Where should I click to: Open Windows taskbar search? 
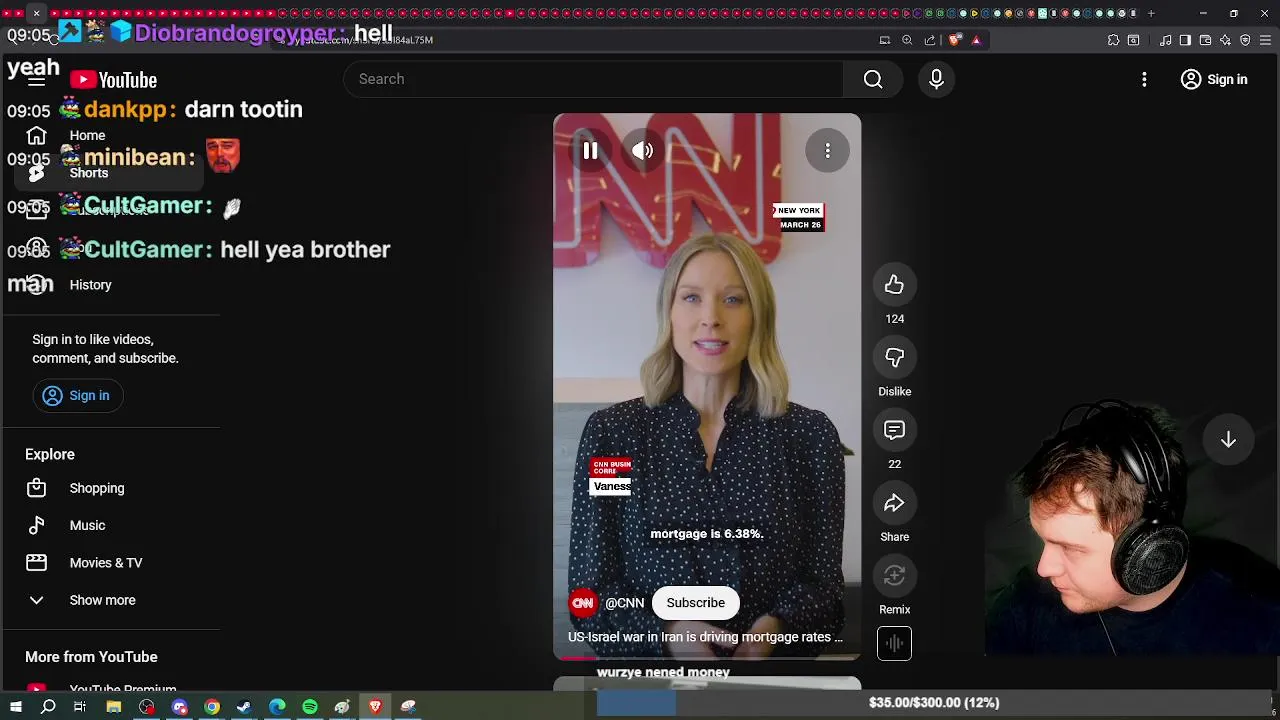[48, 707]
